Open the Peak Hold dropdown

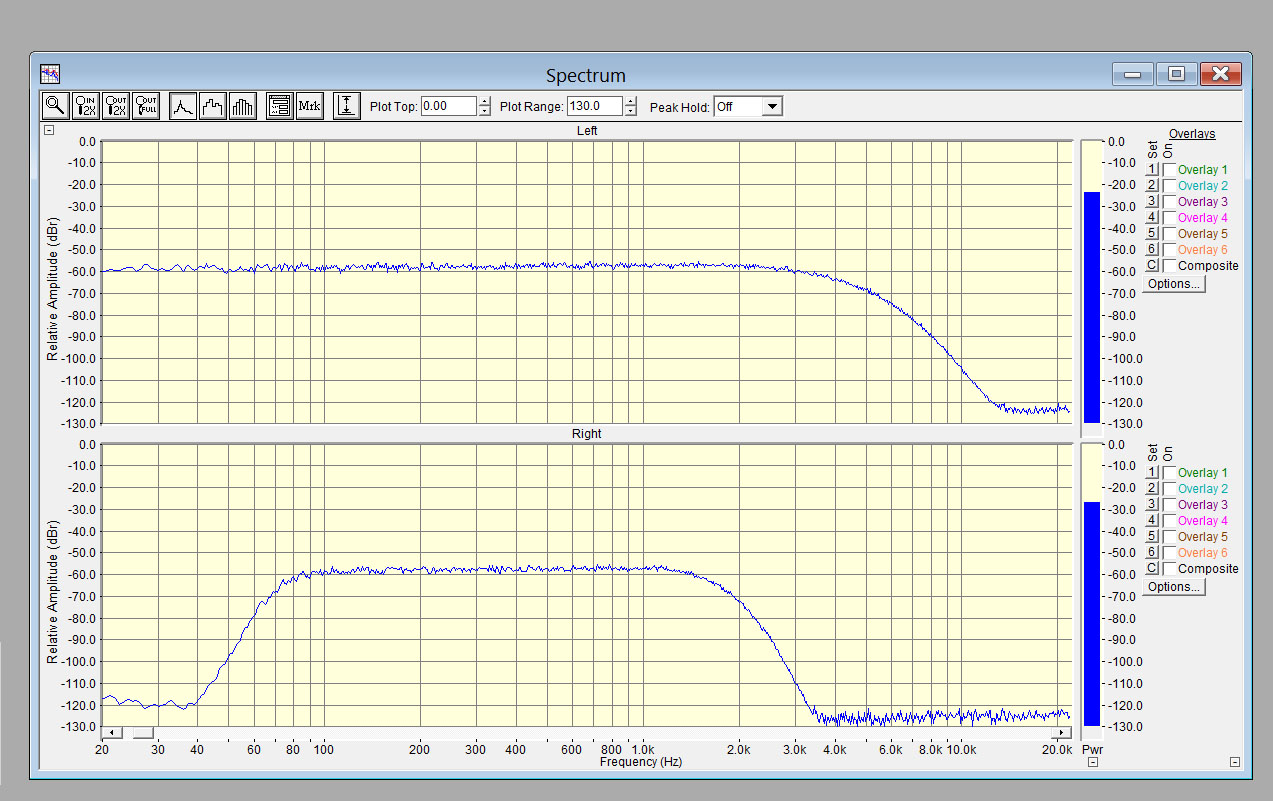(771, 107)
